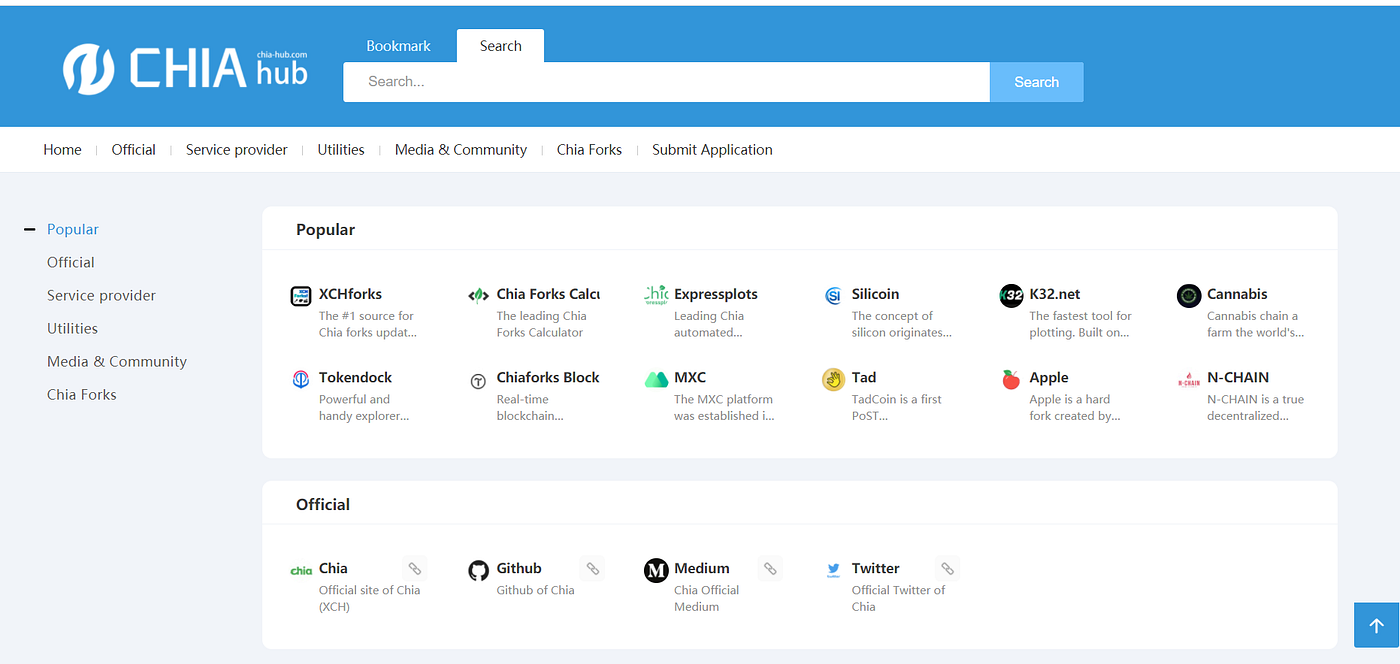
Task: Click the Github octocat icon
Action: click(x=478, y=570)
